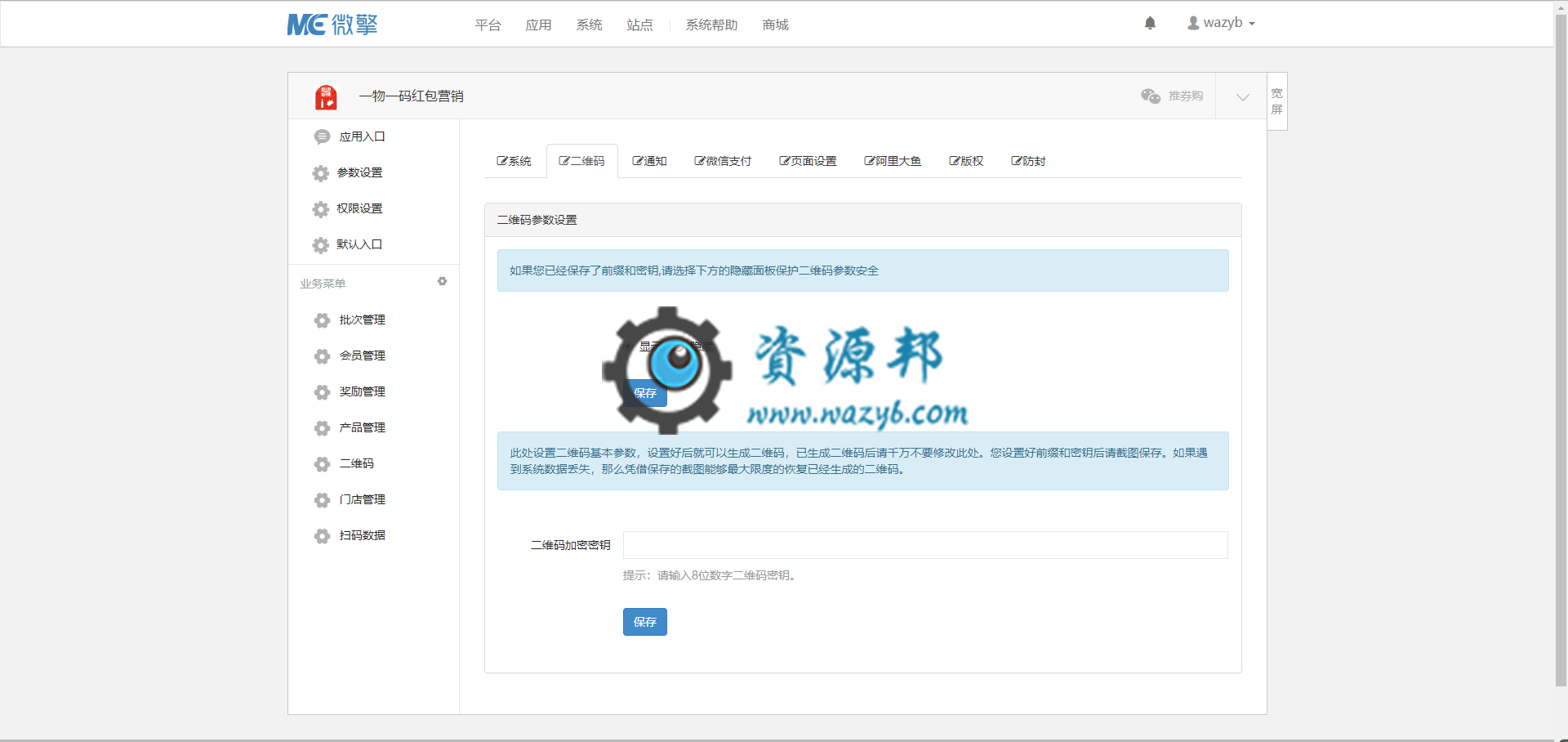Screen dimensions: 1568x742
Task: Switch to the 阿里大鱼 tab
Action: click(x=893, y=161)
